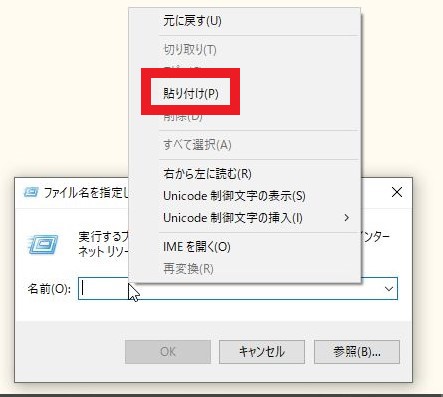Click the キャンセル button

[262, 352]
